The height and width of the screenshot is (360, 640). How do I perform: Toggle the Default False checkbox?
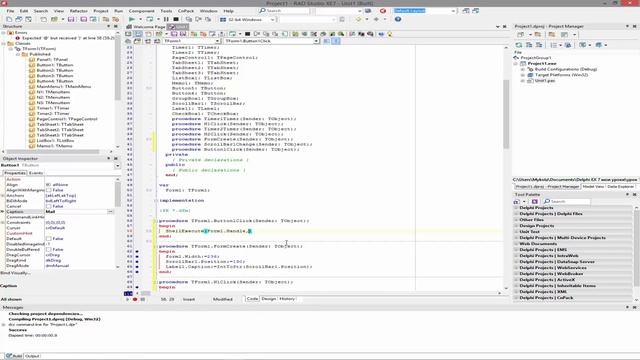coord(49,239)
